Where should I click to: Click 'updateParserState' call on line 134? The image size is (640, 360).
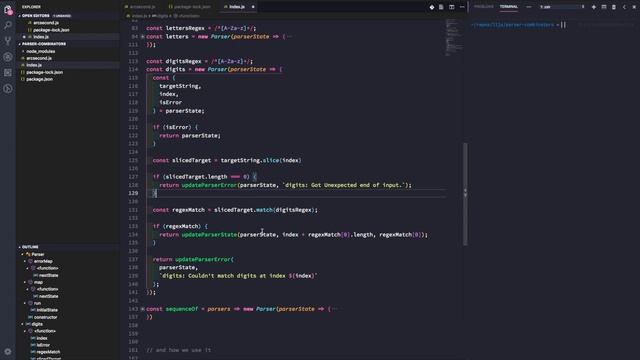click(209, 235)
